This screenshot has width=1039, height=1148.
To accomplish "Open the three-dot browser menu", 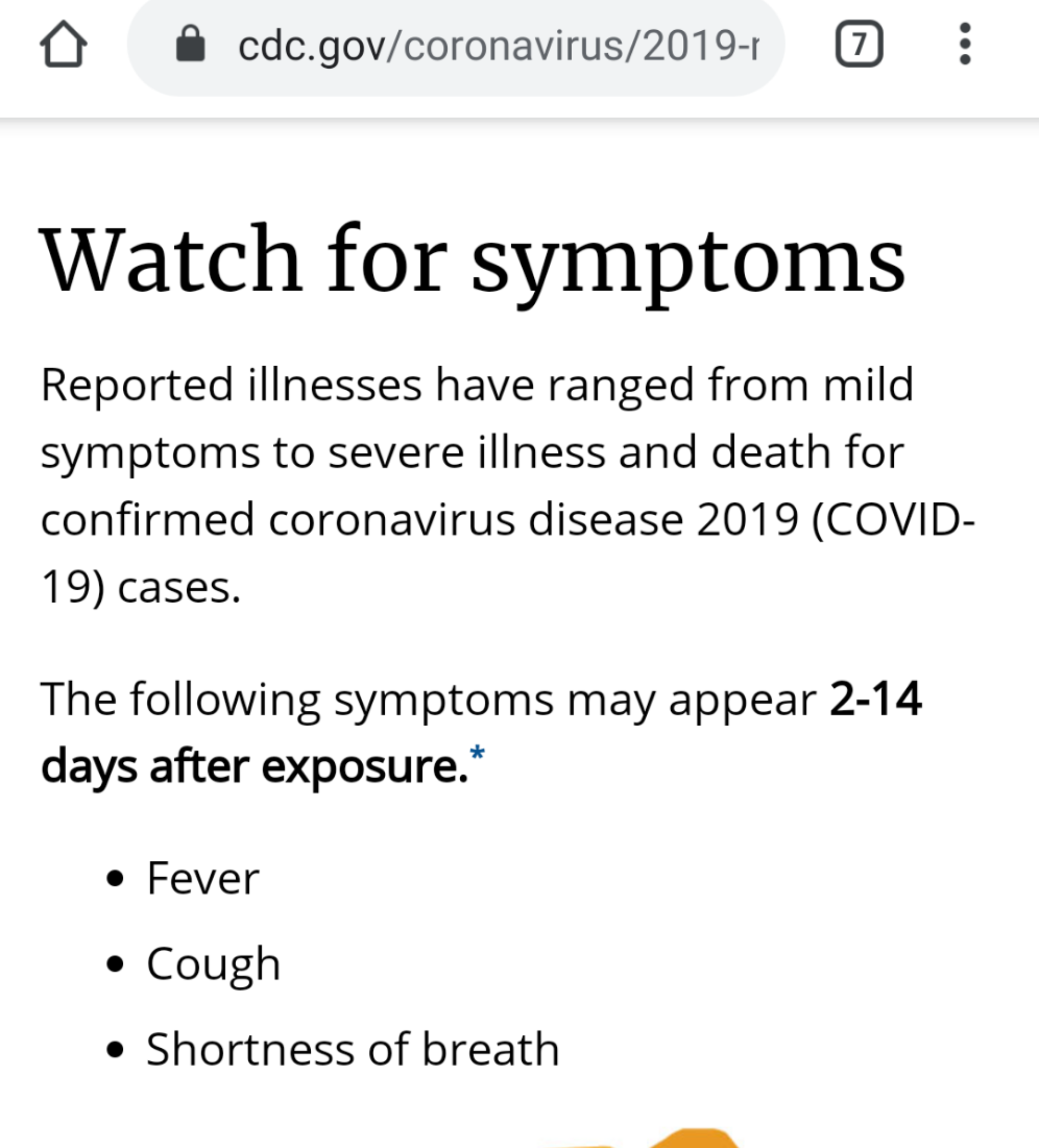I will tap(965, 44).
